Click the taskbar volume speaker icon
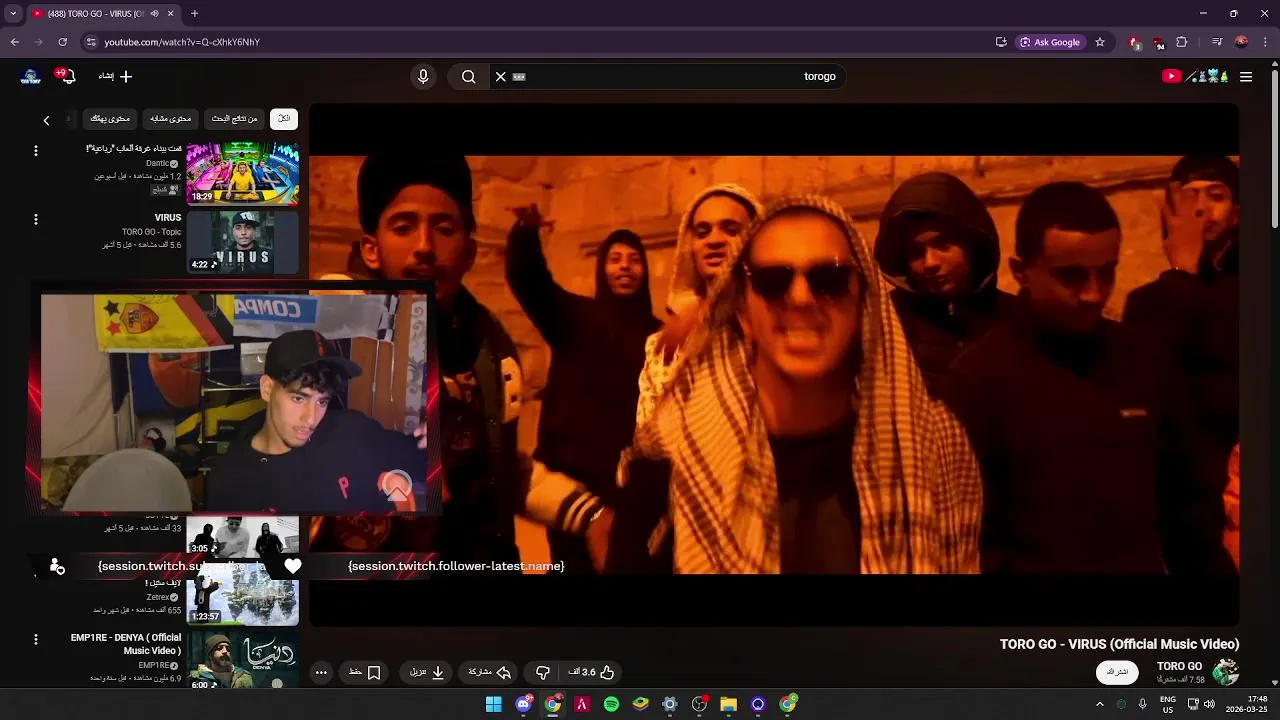 pyautogui.click(x=1209, y=704)
